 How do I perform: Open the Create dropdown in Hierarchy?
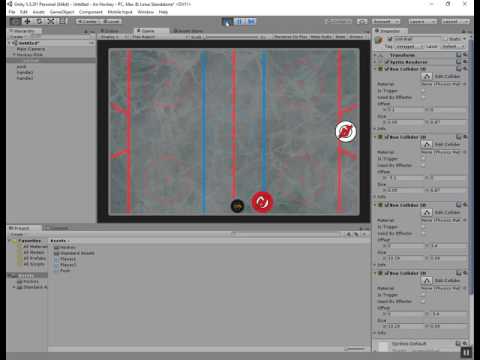[x=17, y=37]
